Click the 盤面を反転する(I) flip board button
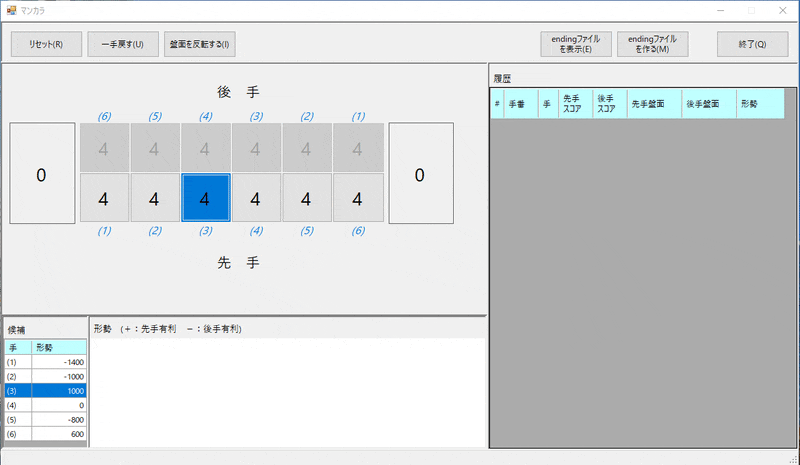This screenshot has height=465, width=800. coord(199,44)
